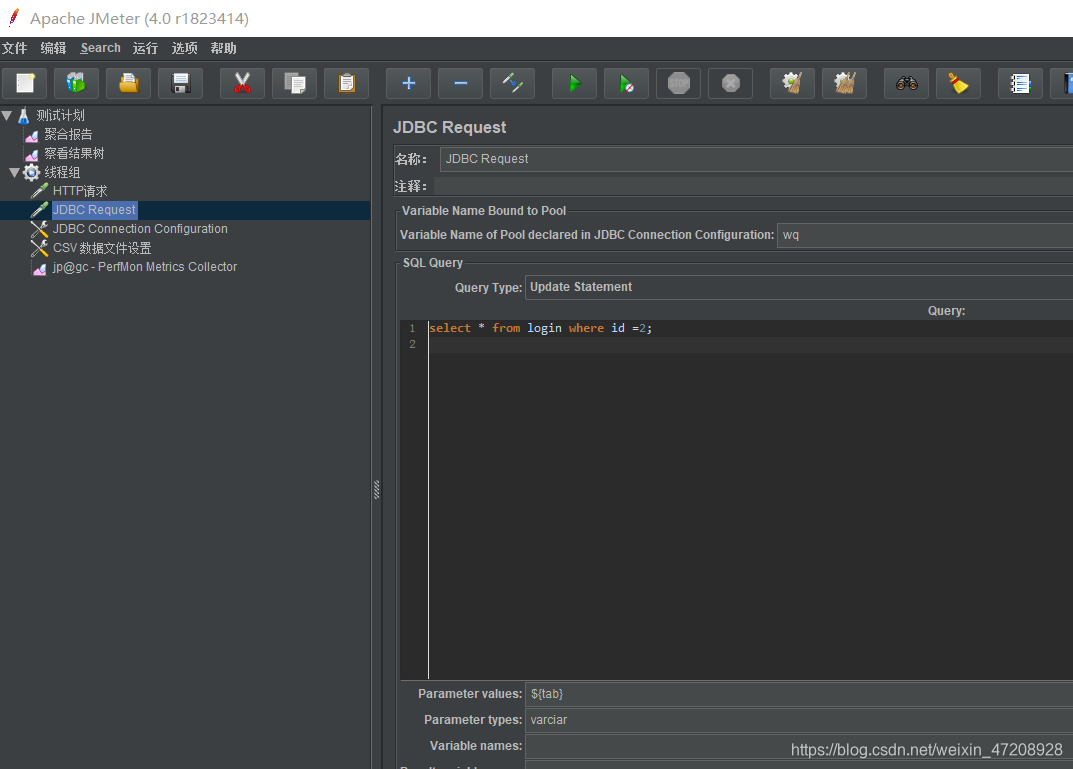Click the Parameter values field
1073x769 pixels.
pyautogui.click(x=799, y=694)
